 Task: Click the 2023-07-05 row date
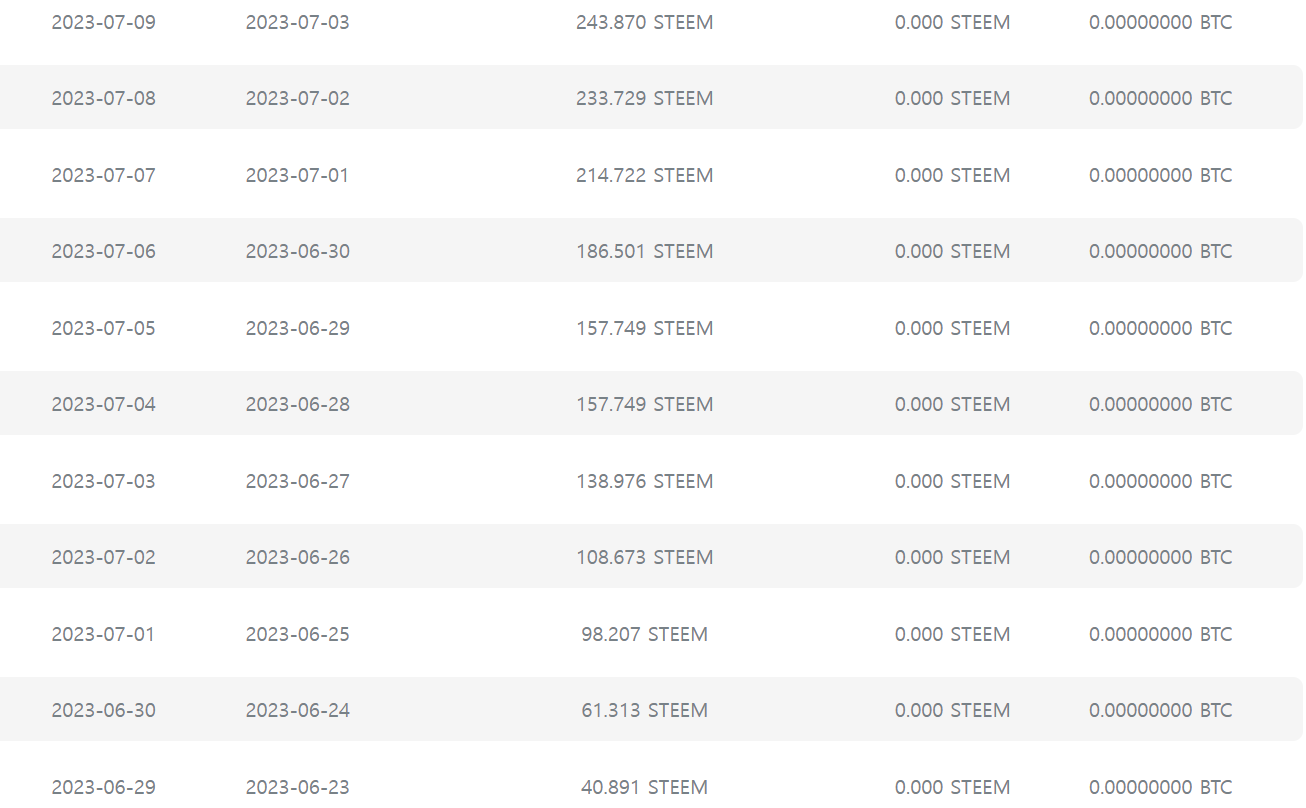click(104, 328)
